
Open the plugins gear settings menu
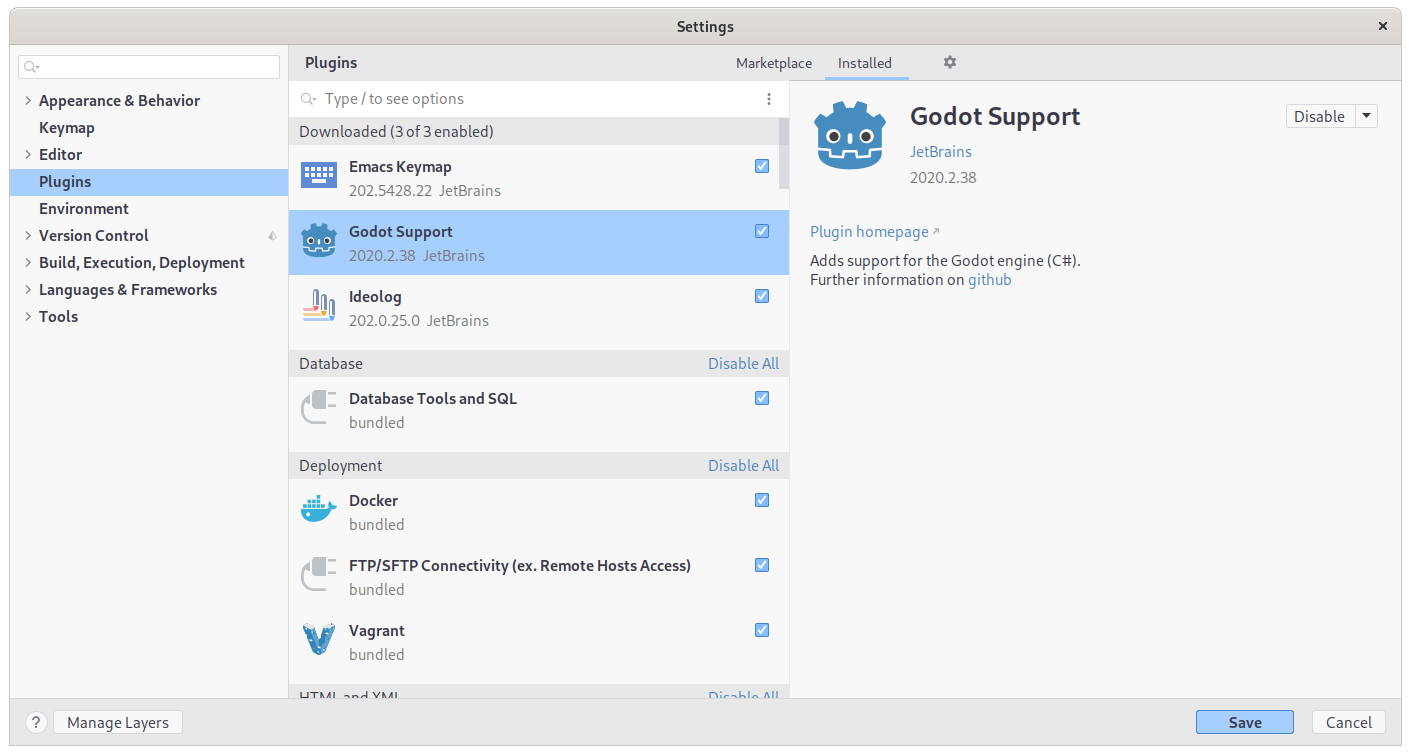point(950,62)
